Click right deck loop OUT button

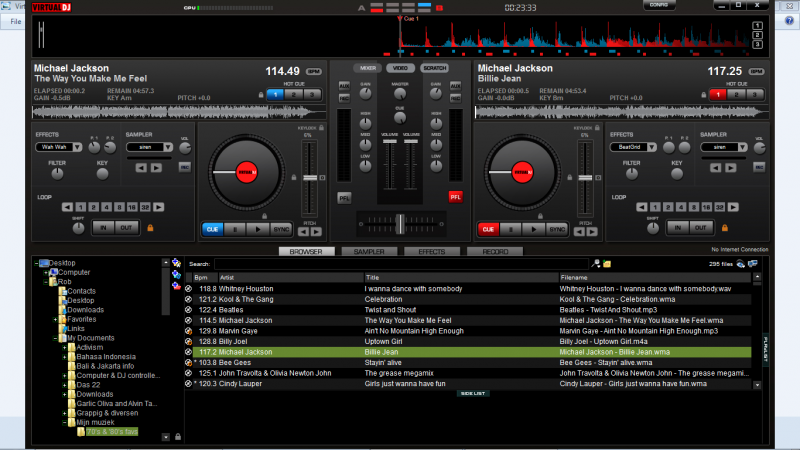[x=701, y=228]
